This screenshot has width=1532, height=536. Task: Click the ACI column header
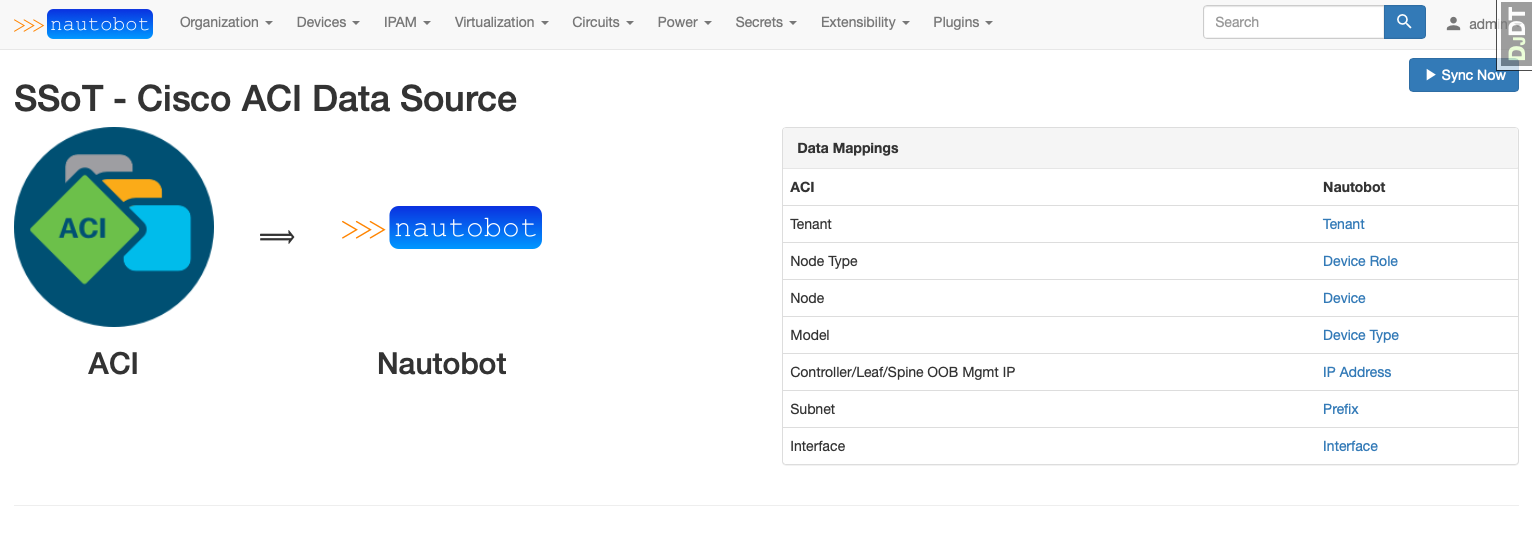pyautogui.click(x=802, y=187)
